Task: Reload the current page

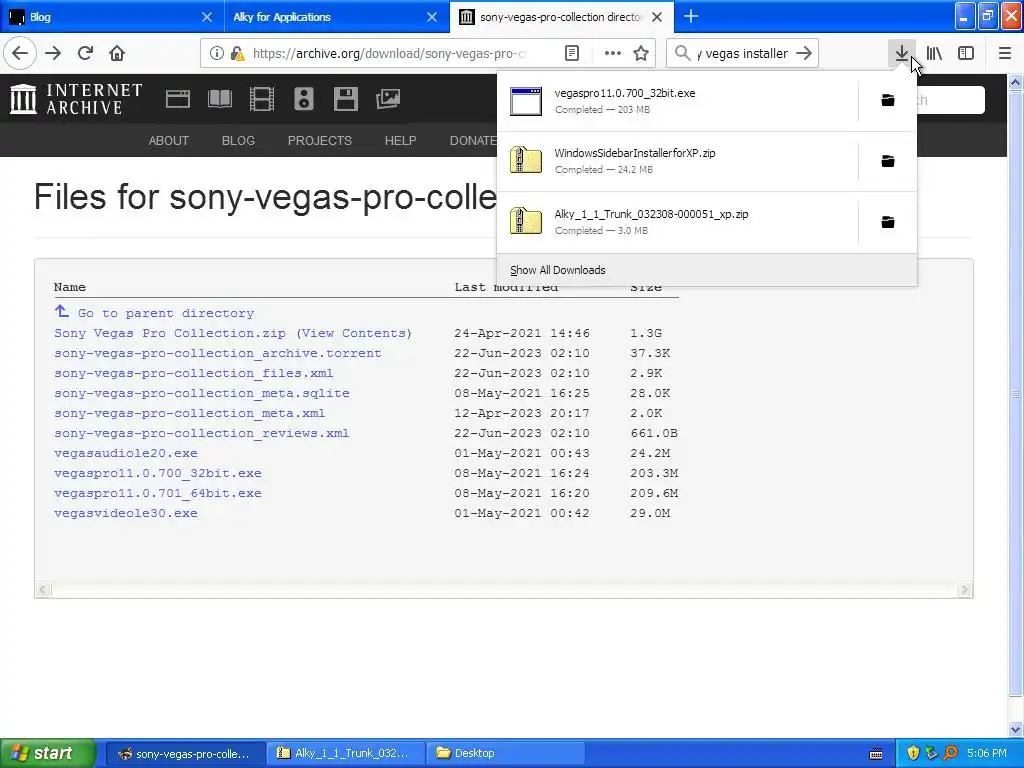Action: pos(85,54)
